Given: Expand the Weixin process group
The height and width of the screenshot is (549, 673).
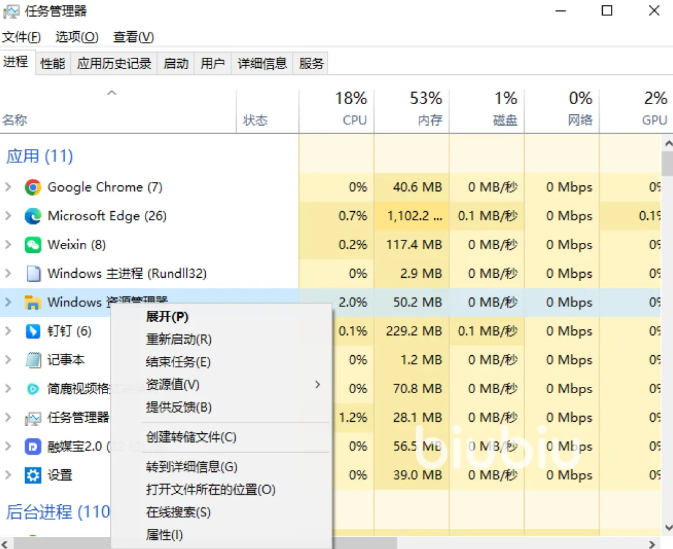Looking at the screenshot, I should click(x=9, y=245).
